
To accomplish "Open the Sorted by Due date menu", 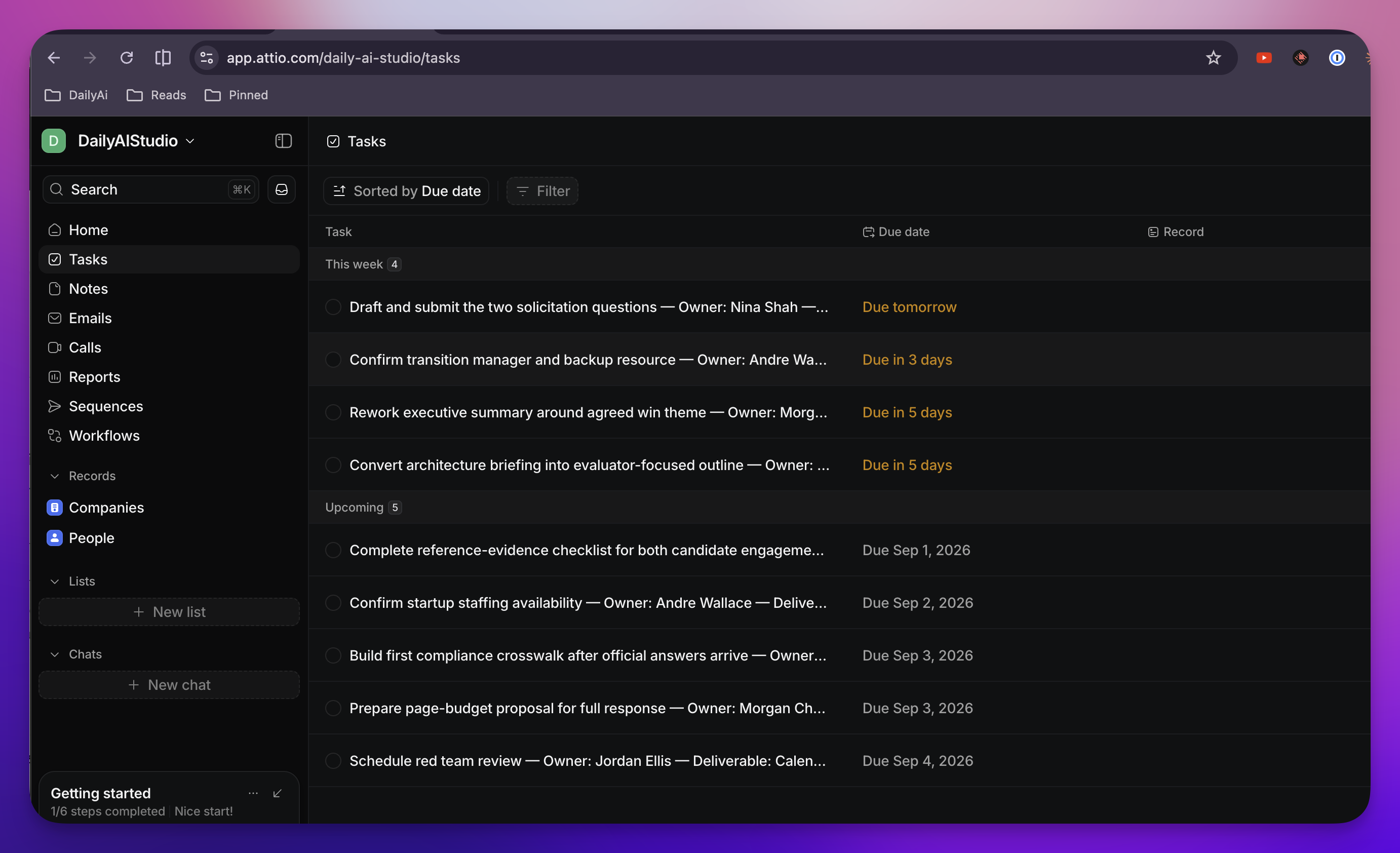I will click(406, 191).
